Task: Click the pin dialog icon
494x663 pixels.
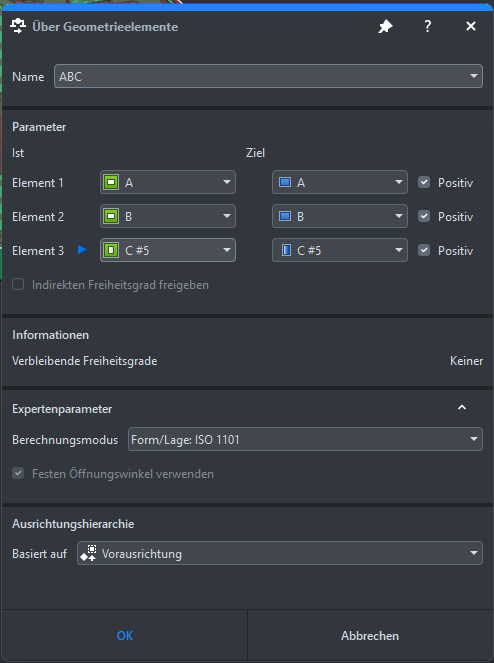Action: point(385,27)
